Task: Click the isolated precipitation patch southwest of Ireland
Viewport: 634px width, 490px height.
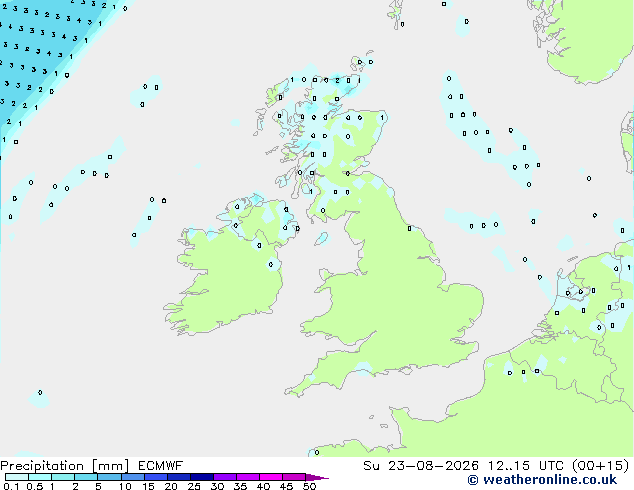Action: (39, 397)
